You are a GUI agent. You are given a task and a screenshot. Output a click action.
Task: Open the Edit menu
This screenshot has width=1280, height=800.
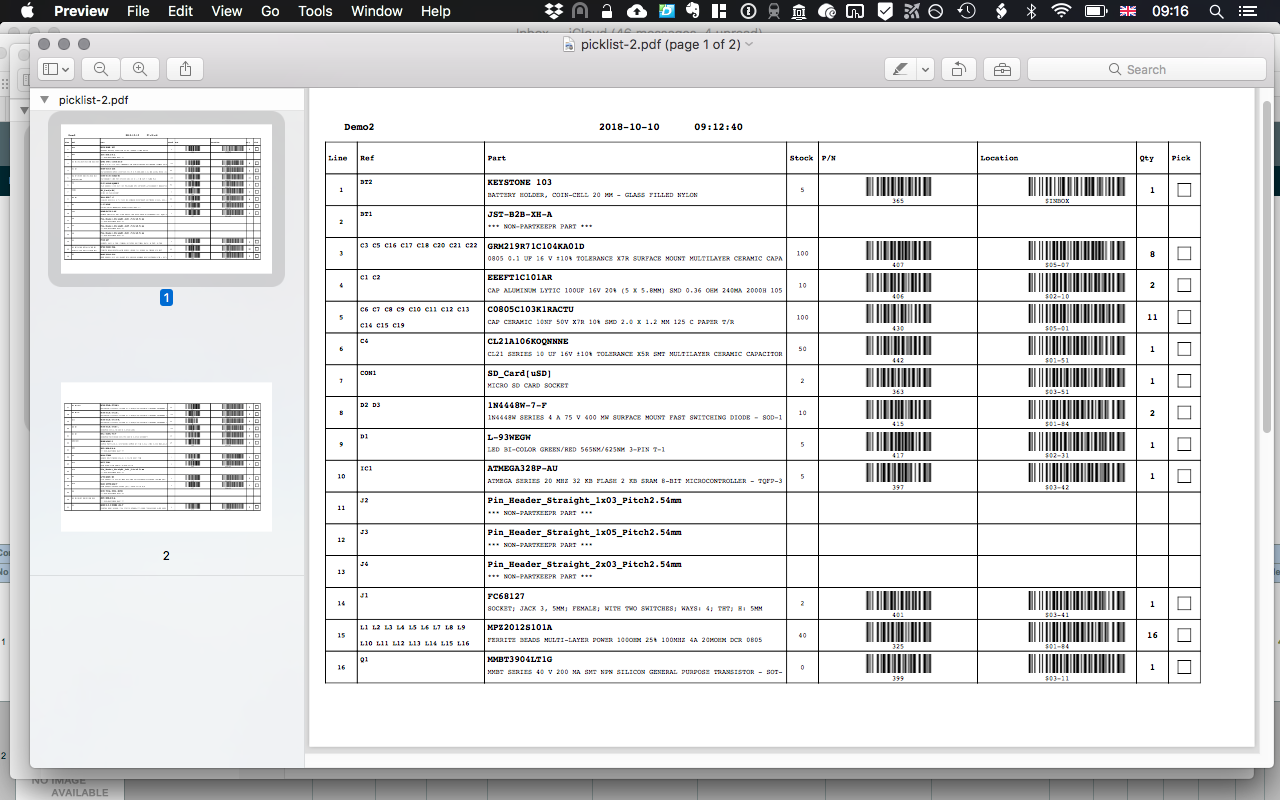(180, 11)
